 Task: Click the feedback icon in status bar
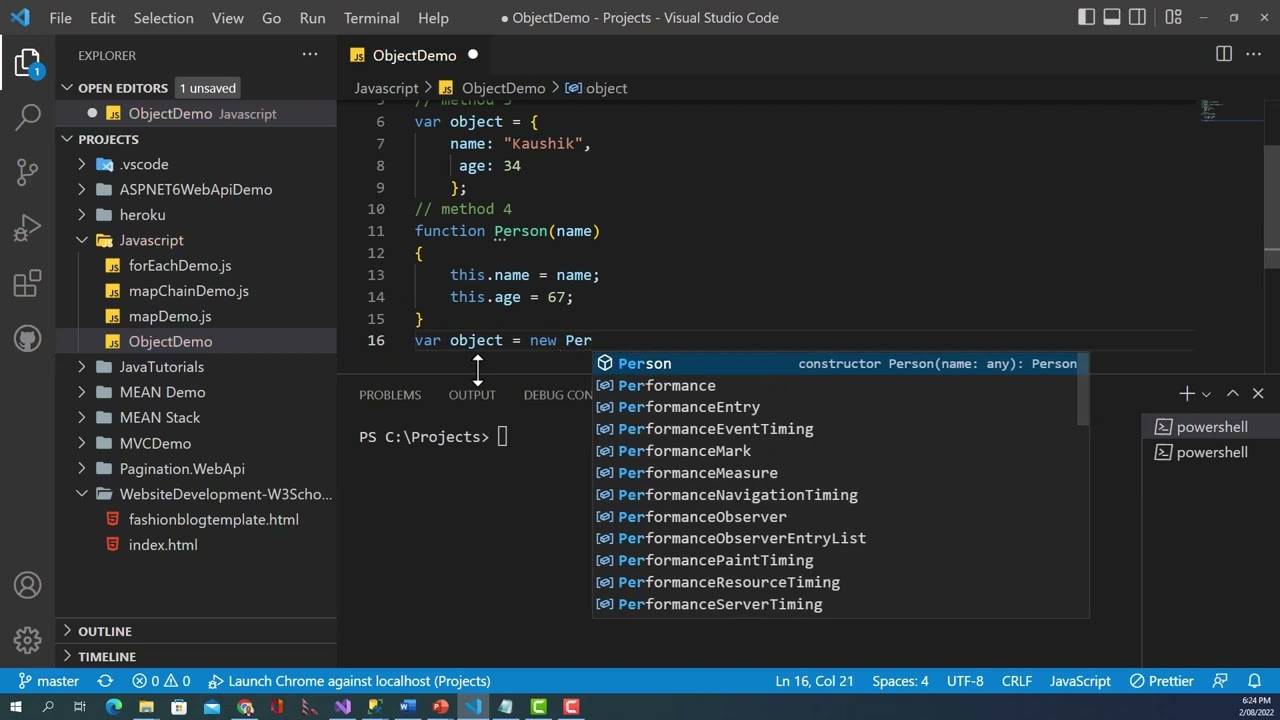pos(1220,681)
